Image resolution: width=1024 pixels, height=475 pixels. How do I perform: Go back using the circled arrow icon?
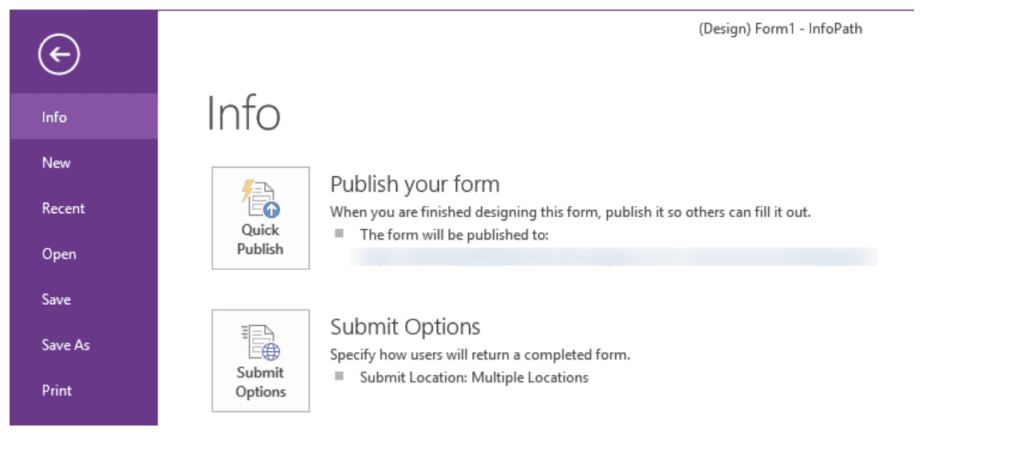click(x=59, y=55)
